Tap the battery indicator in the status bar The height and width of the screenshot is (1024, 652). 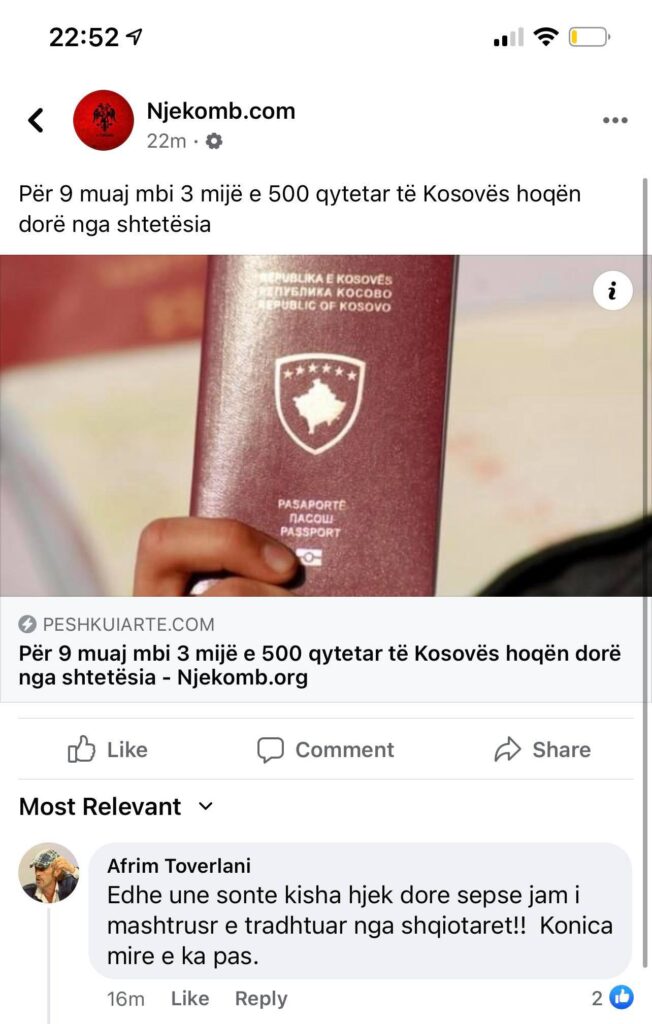589,37
